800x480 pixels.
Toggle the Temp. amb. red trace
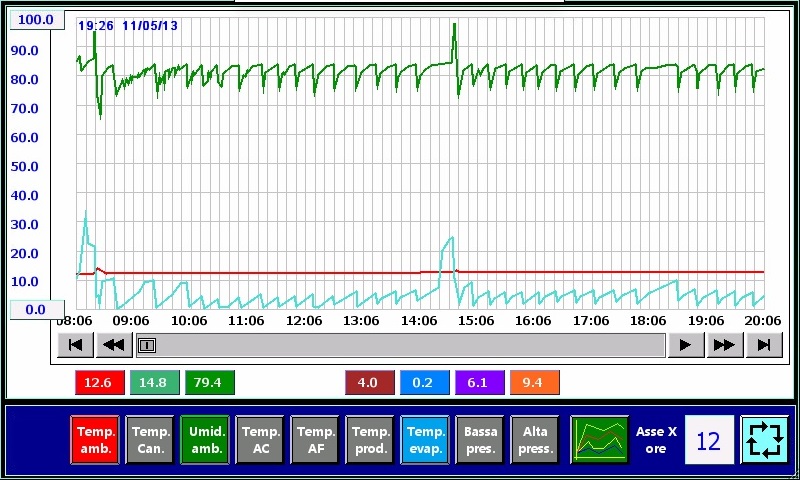[95, 441]
